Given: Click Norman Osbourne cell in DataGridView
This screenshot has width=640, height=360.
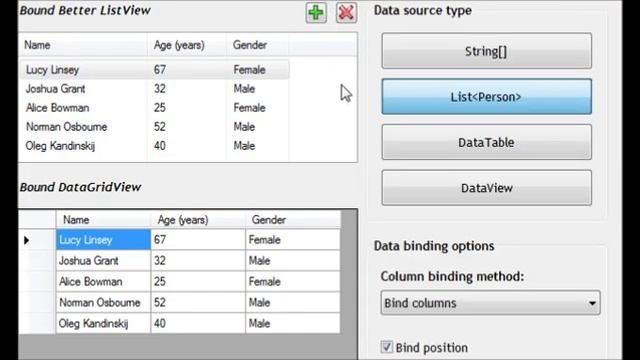Looking at the screenshot, I should 103,302.
